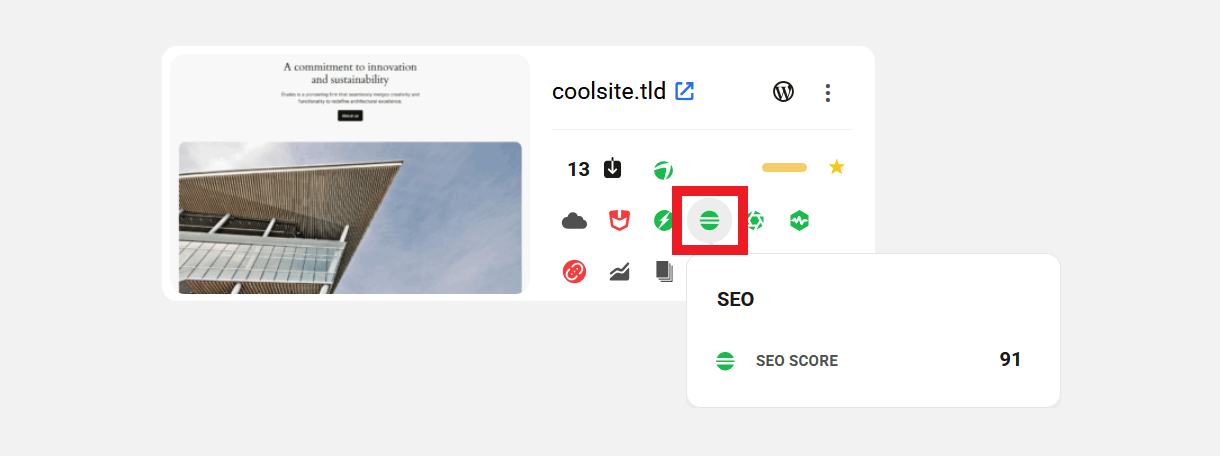This screenshot has height=456, width=1220.
Task: Select the highlighted green SEO icon
Action: pos(709,221)
